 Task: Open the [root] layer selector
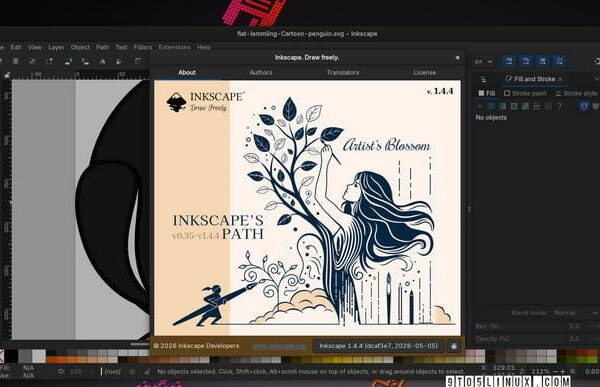[x=112, y=372]
